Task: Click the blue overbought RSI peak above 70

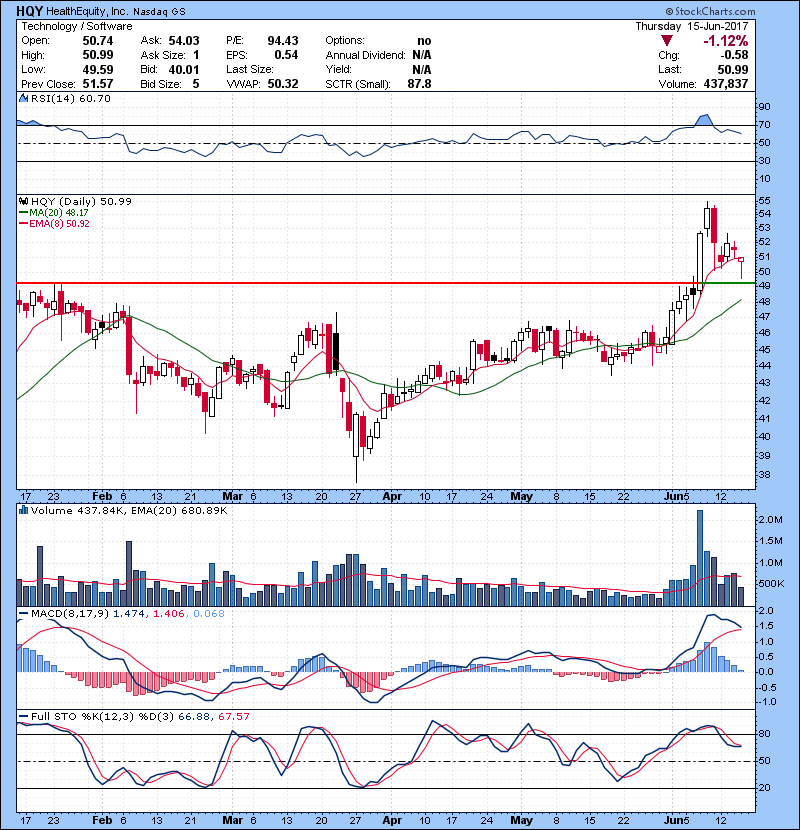Action: point(703,121)
